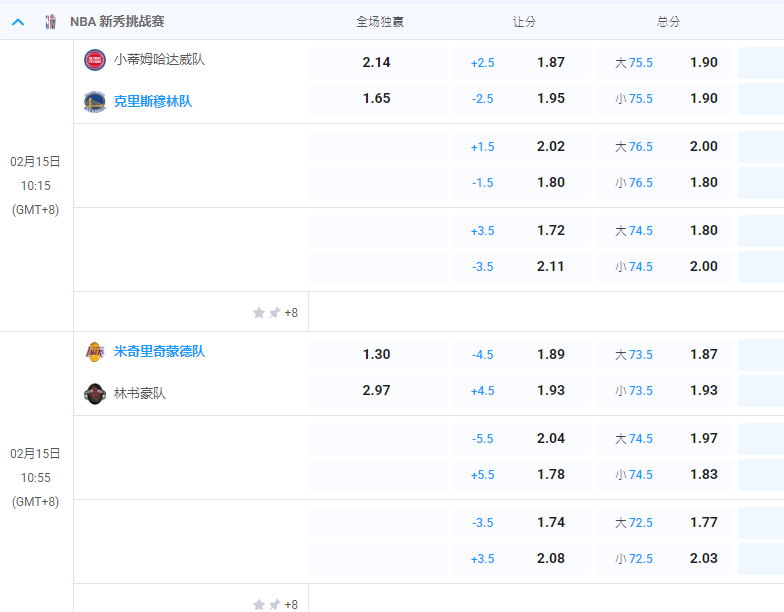Click the 02月15日 10:55 match time
Image resolution: width=784 pixels, height=612 pixels.
[x=36, y=478]
